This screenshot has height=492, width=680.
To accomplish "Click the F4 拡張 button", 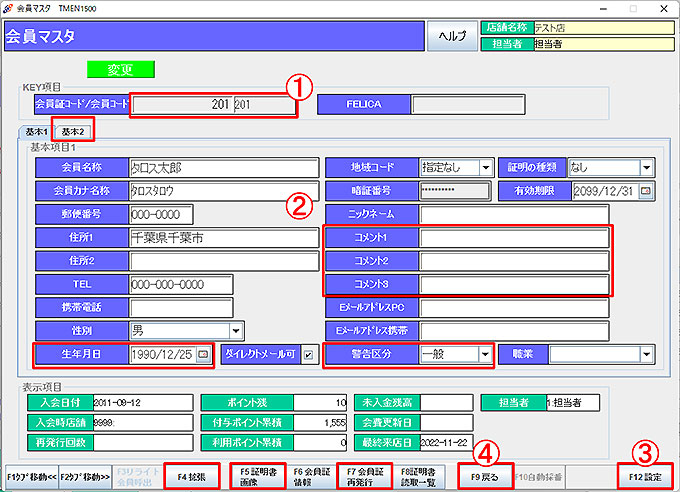I will click(191, 478).
